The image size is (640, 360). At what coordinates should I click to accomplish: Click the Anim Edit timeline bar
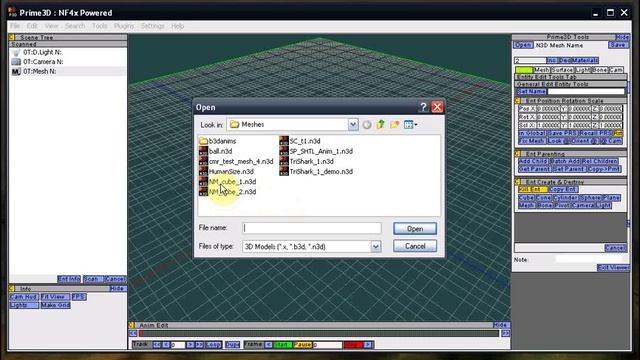319,333
